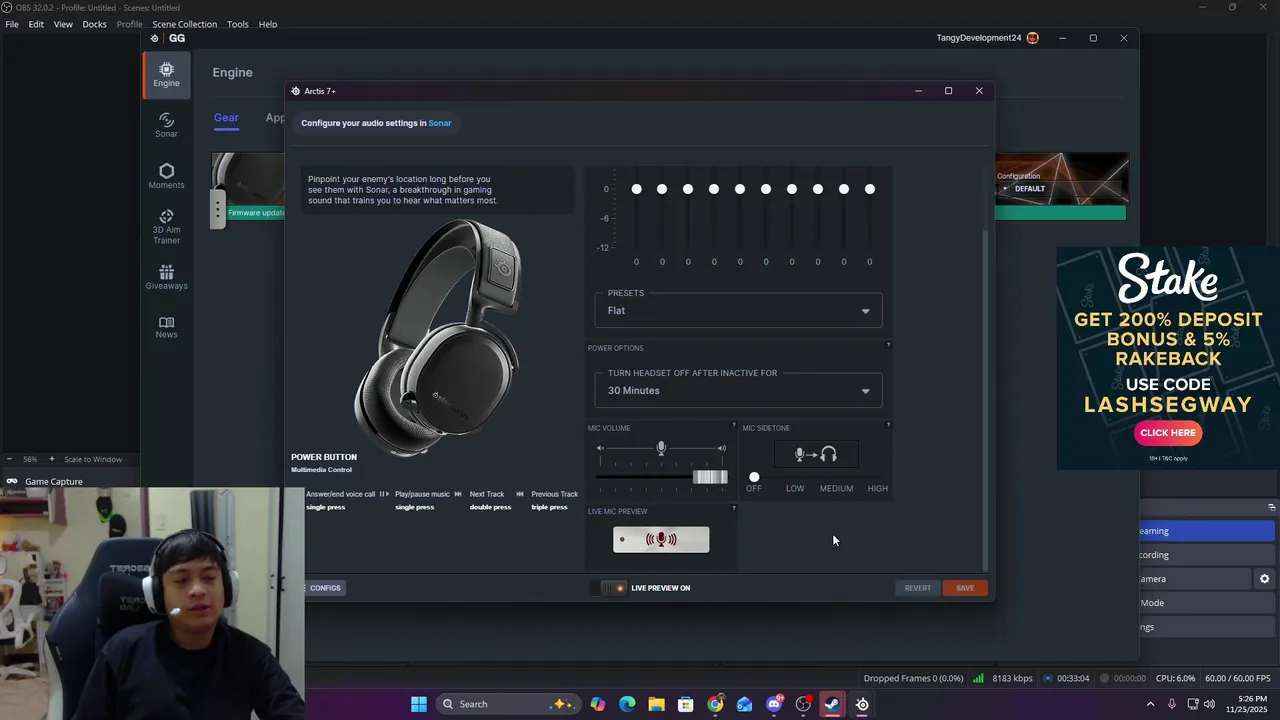This screenshot has width=1280, height=720.
Task: Click CLICK HERE on the Stake ad
Action: [1168, 433]
